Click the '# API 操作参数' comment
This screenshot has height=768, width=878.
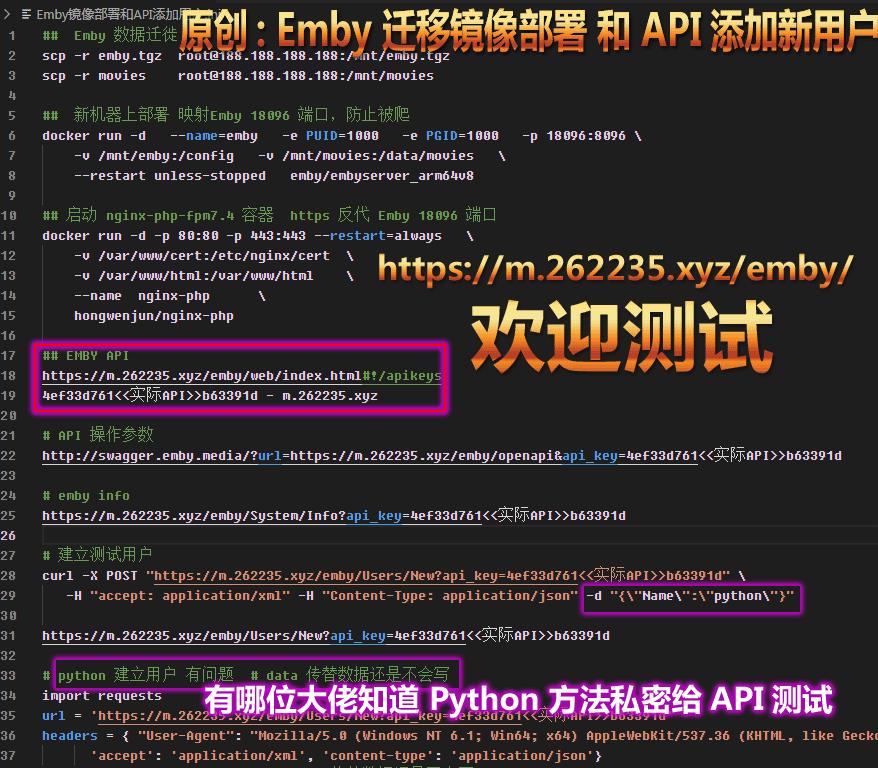click(98, 435)
